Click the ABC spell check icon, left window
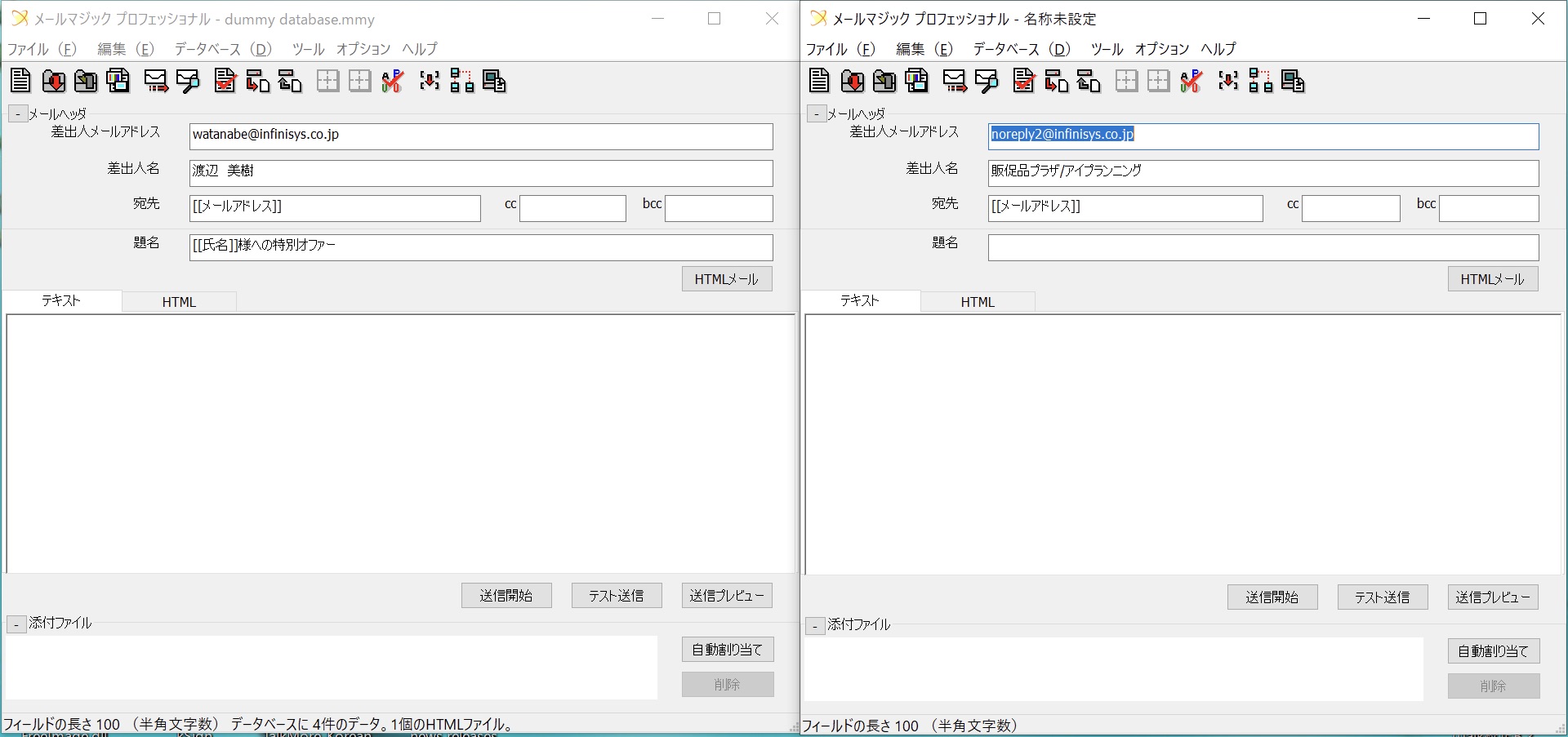Screen dimensions: 1568x737 [x=393, y=81]
